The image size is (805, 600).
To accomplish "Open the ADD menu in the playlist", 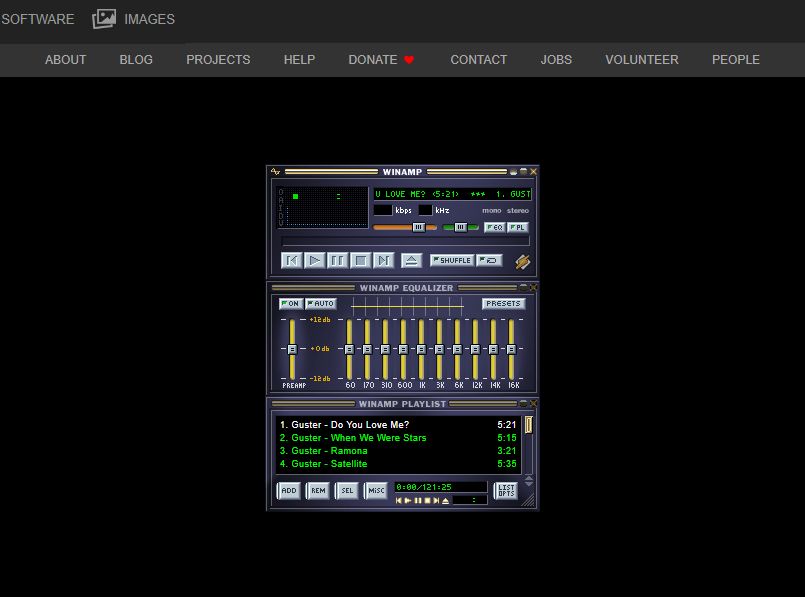I will [x=289, y=491].
